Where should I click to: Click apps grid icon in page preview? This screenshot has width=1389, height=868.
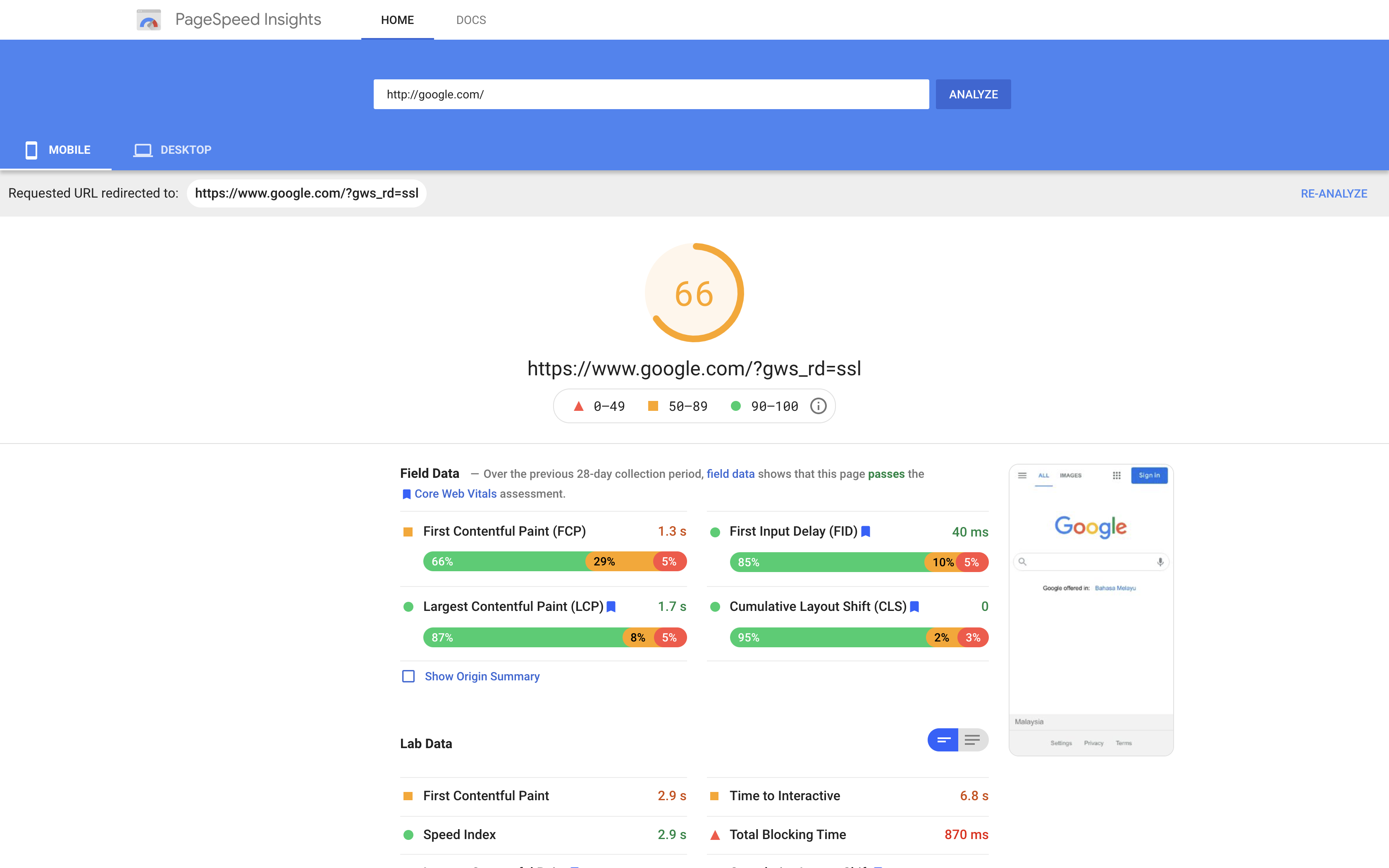click(1116, 475)
